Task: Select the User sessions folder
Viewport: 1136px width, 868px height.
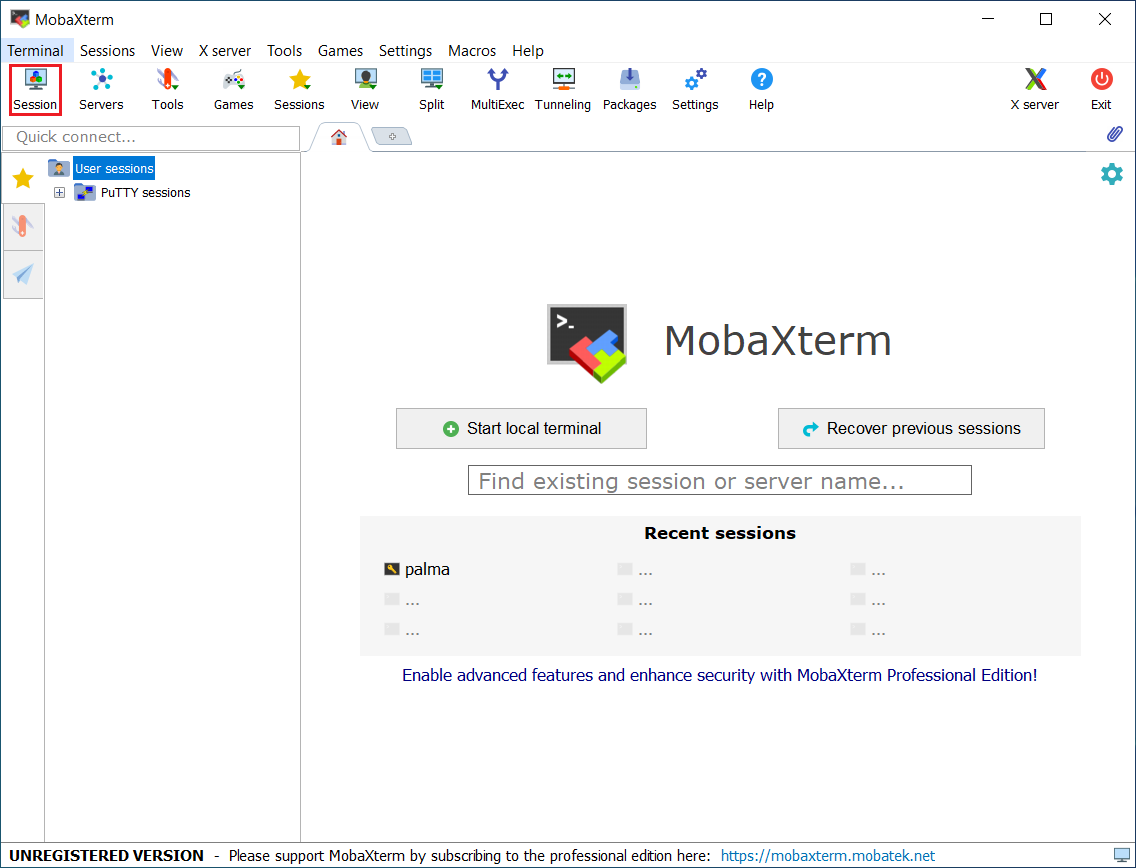Action: pyautogui.click(x=114, y=169)
